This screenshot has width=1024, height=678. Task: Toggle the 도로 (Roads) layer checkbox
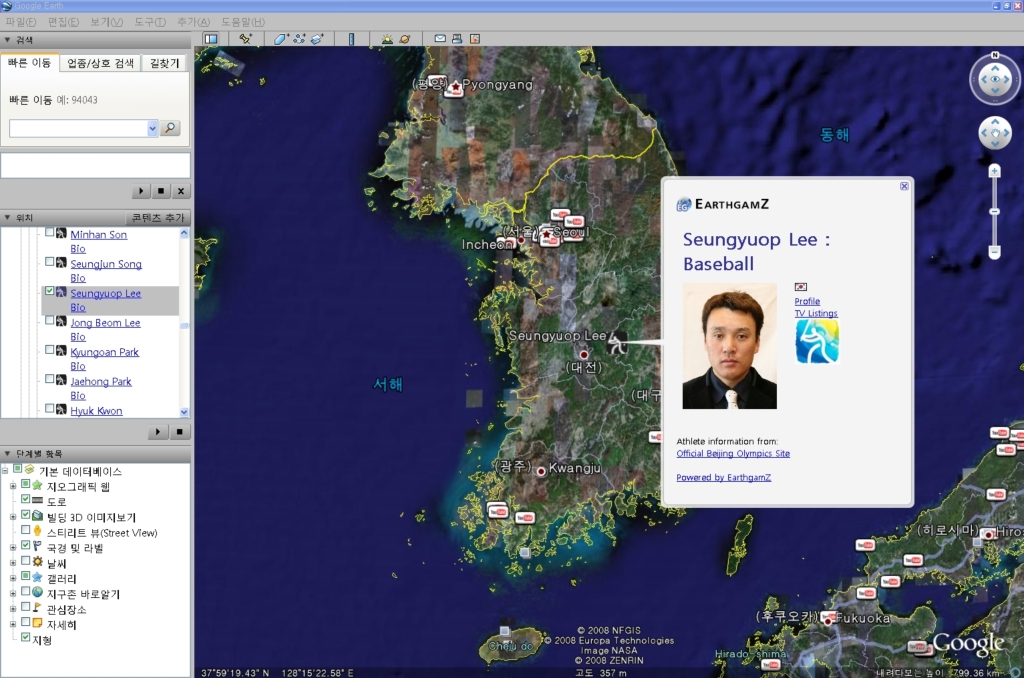click(x=25, y=499)
